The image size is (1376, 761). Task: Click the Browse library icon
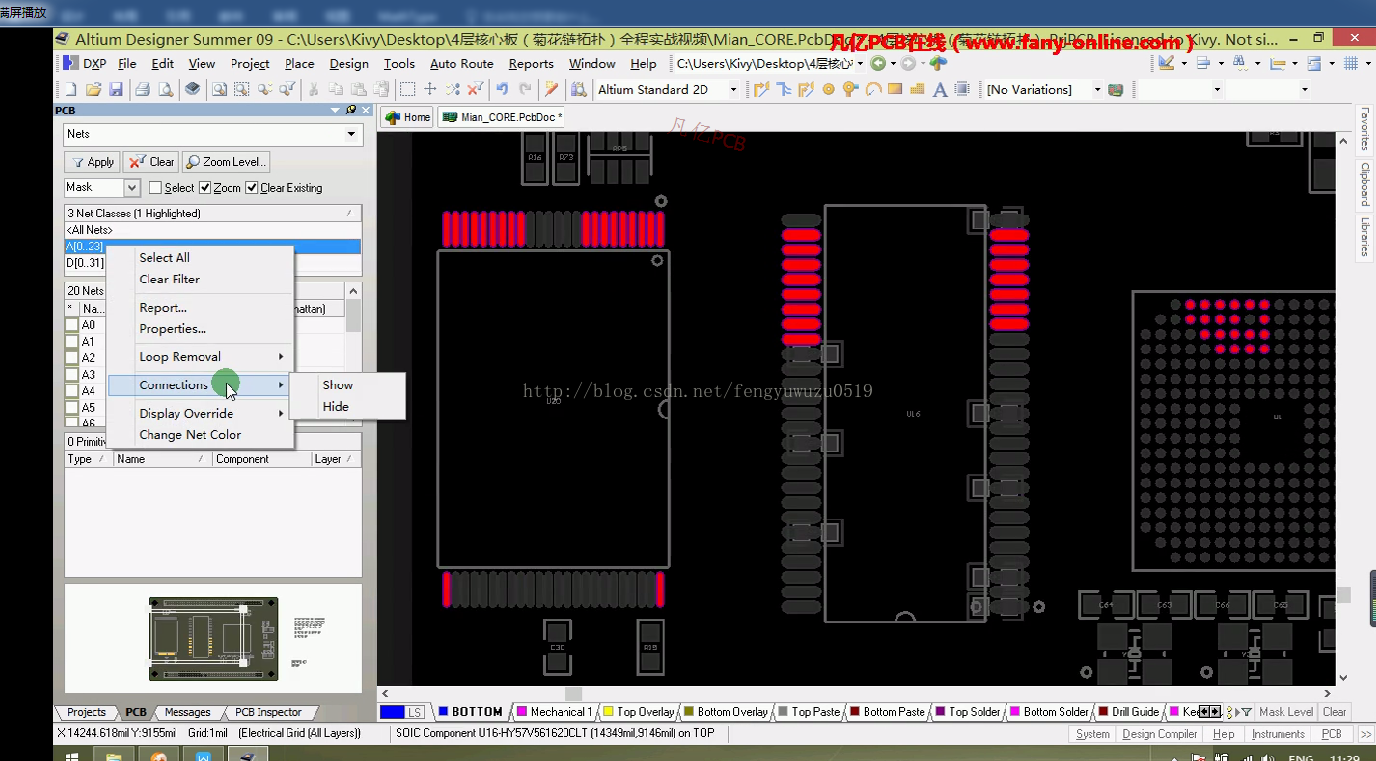578,89
